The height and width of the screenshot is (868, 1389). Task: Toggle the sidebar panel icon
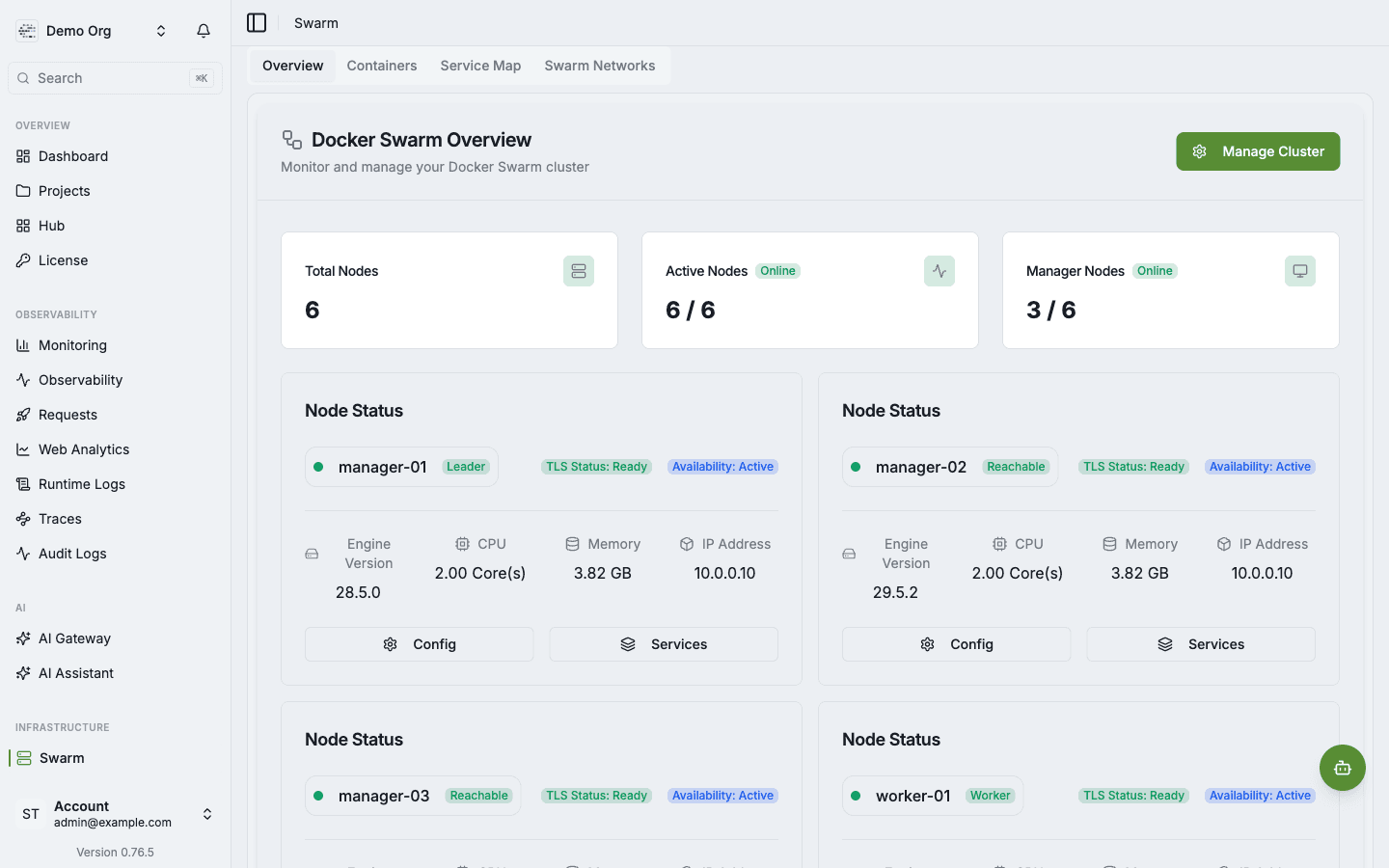(257, 22)
